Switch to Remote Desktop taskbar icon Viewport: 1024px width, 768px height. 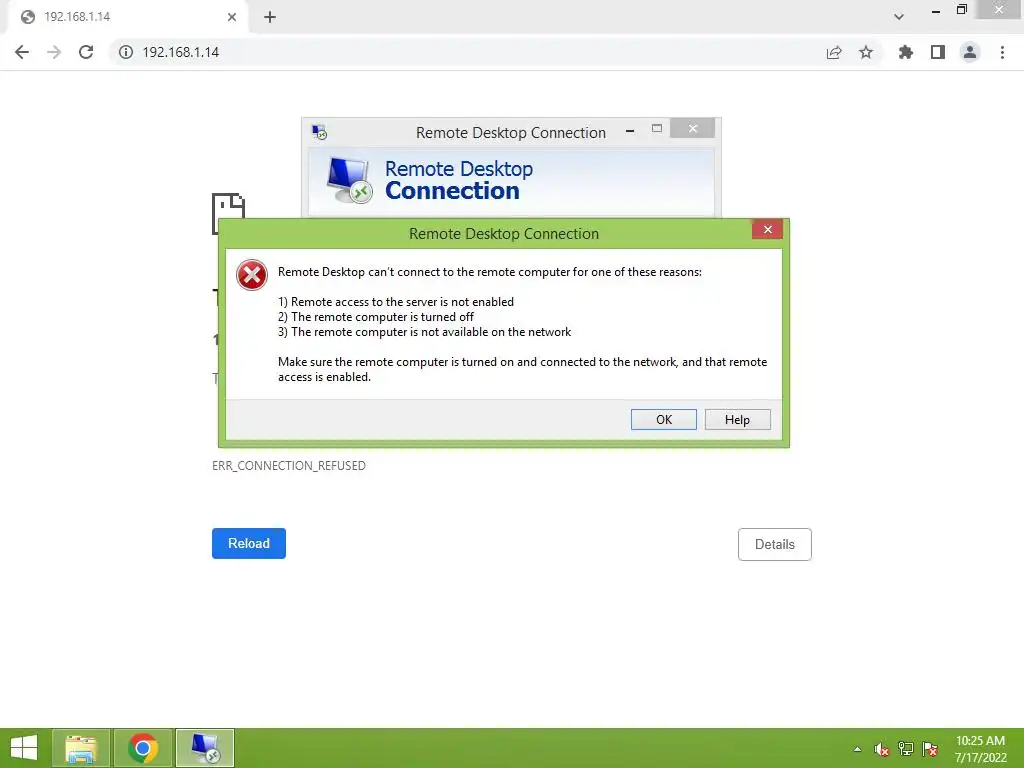[205, 748]
